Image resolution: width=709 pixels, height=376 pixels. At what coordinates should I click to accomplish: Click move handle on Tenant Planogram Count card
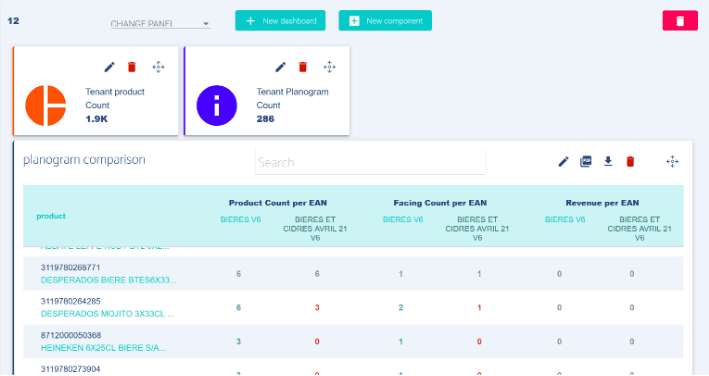coord(329,67)
